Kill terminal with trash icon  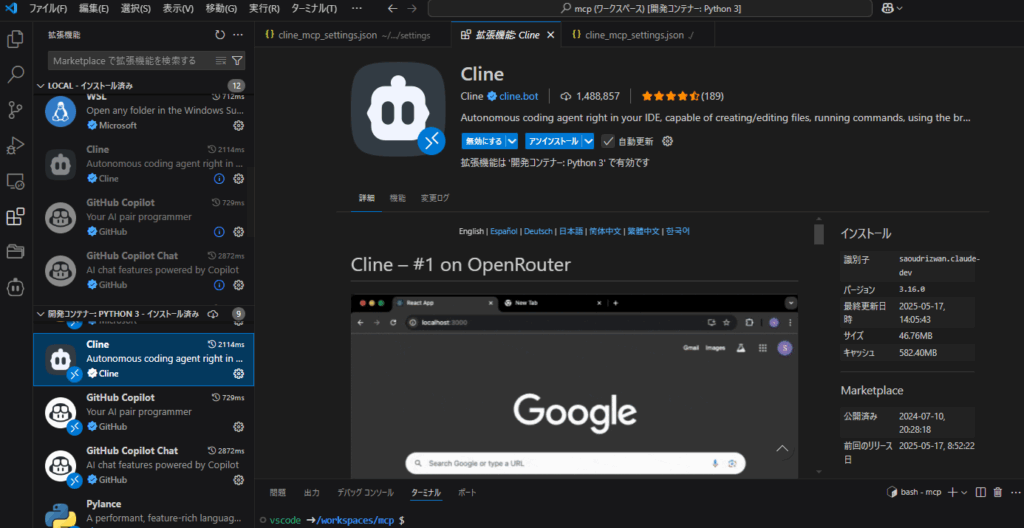click(x=997, y=492)
